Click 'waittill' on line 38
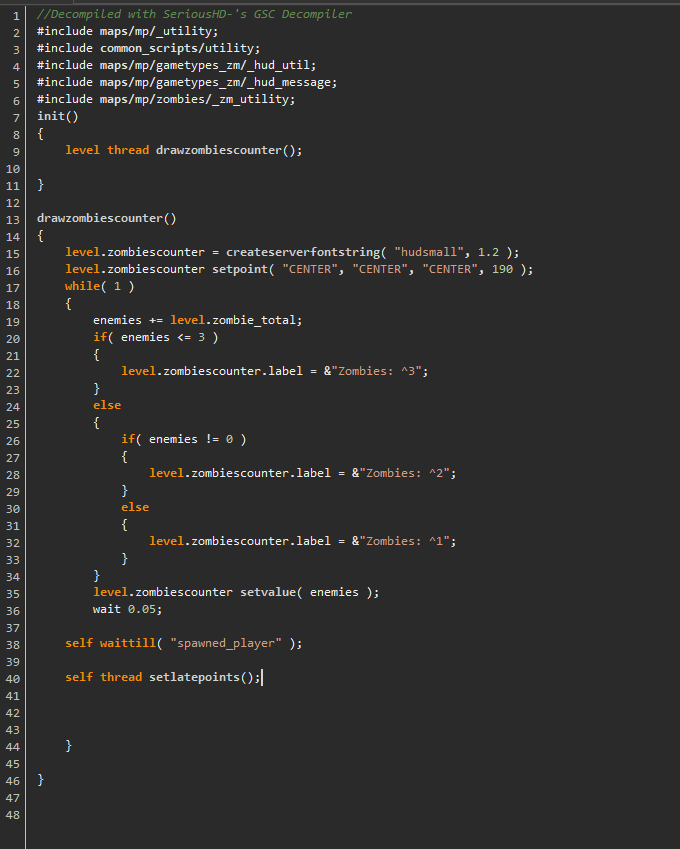Image resolution: width=680 pixels, height=849 pixels. [x=128, y=643]
